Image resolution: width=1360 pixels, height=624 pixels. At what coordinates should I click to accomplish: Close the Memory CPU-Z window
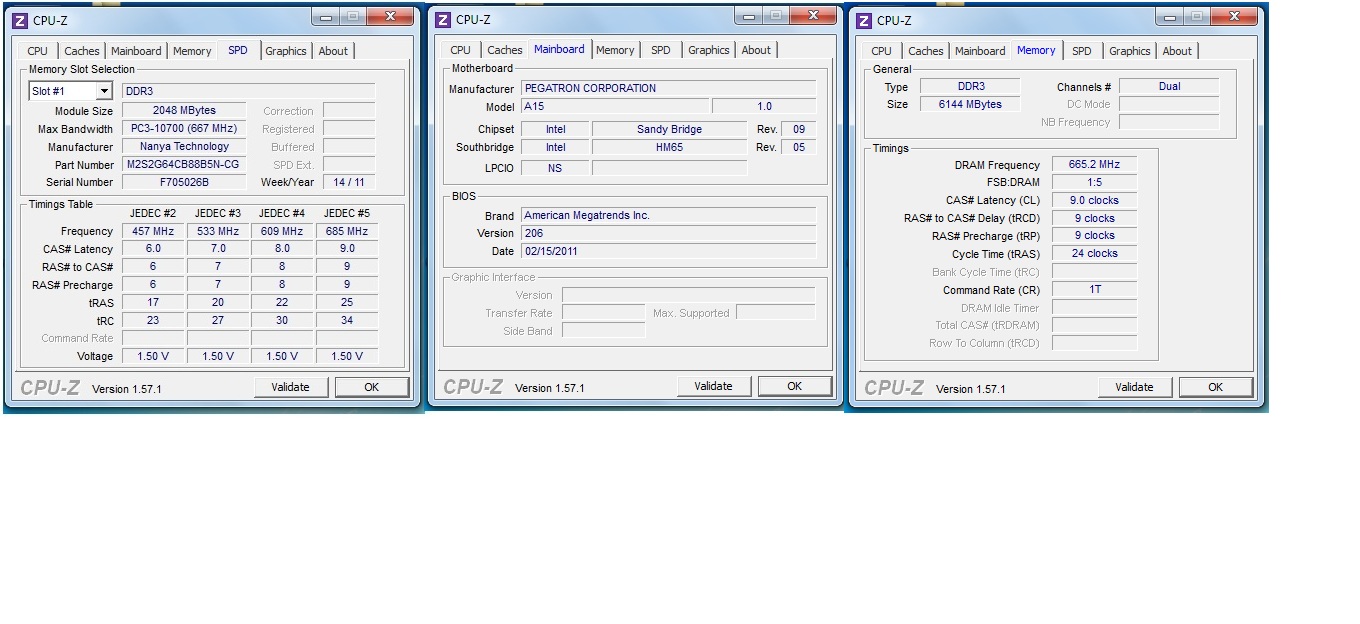tap(1234, 17)
